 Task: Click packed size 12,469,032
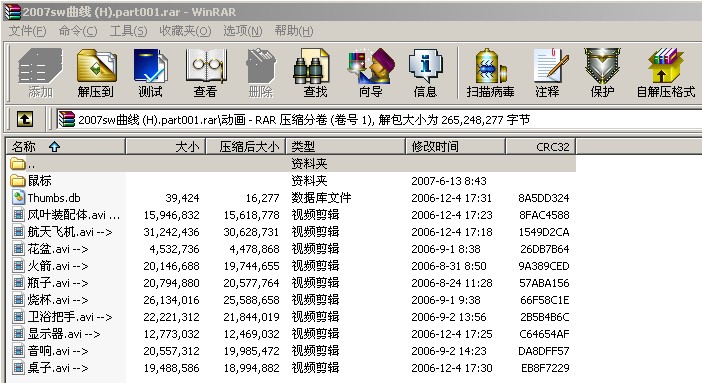252,334
